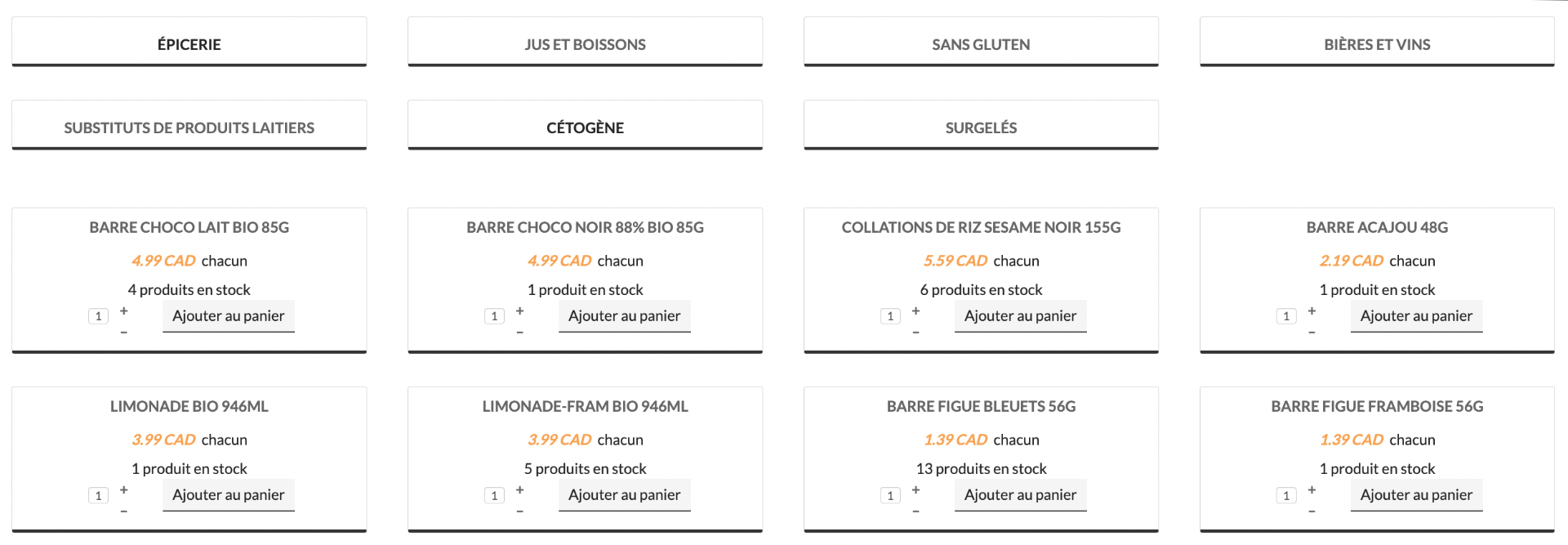The width and height of the screenshot is (1568, 545).
Task: Add Barre Choco Lait Bio to cart
Action: pos(229,316)
